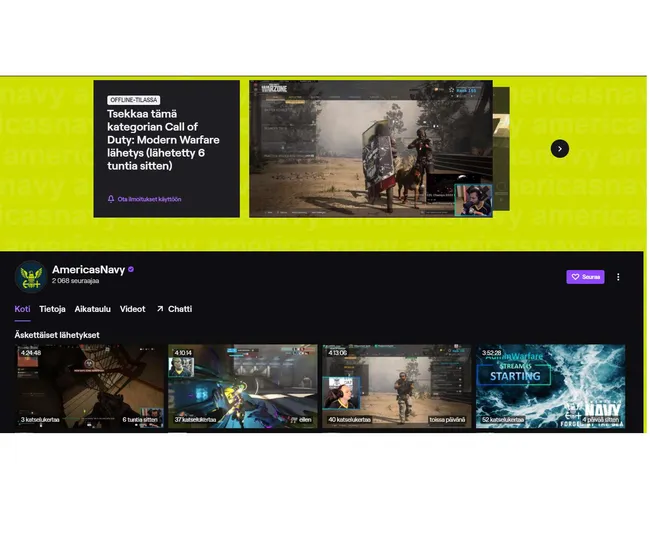Open the Aikataulu tab
650x536 pixels.
[x=92, y=309]
